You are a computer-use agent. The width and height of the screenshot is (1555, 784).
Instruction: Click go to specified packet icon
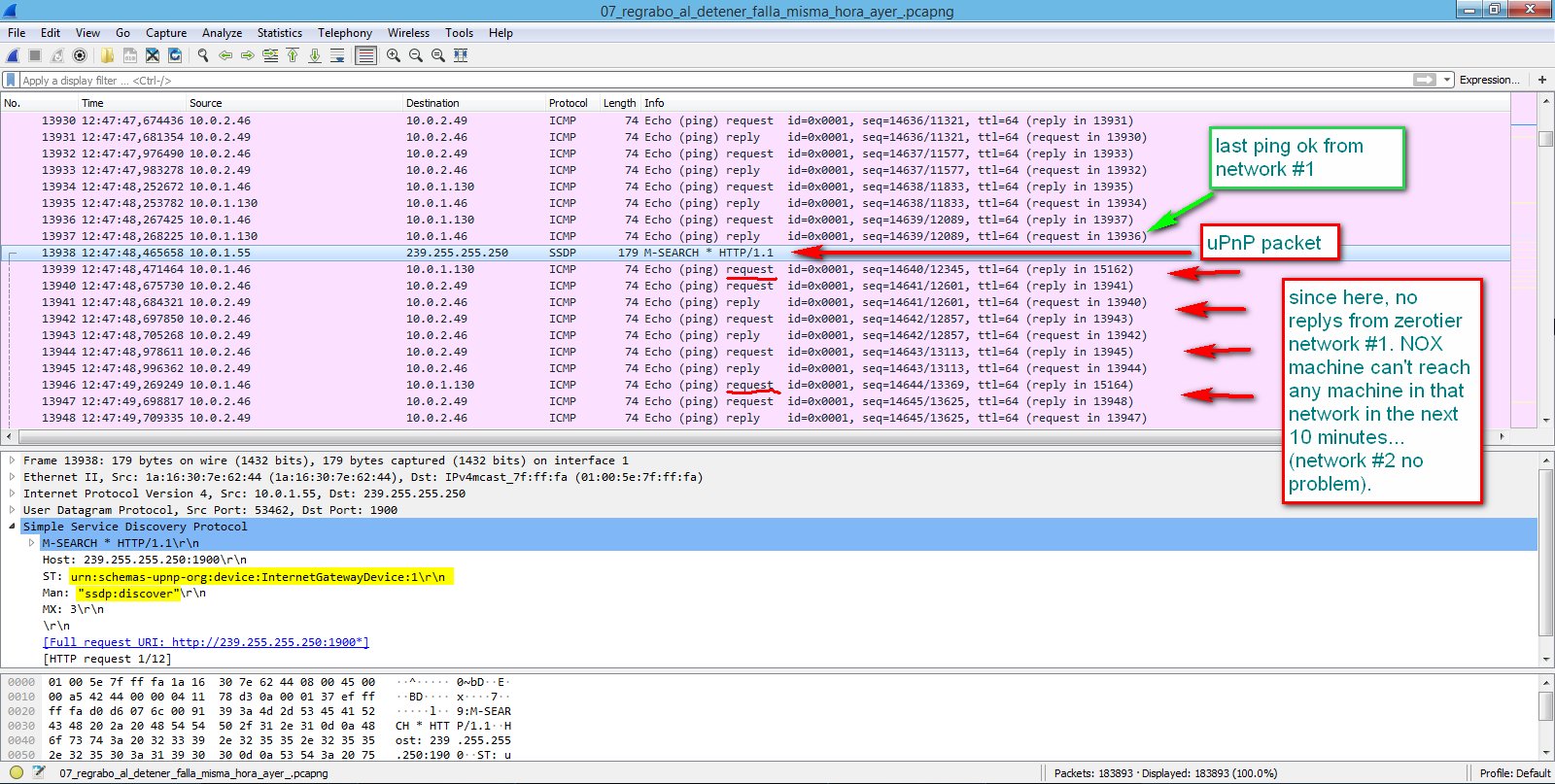pos(270,55)
